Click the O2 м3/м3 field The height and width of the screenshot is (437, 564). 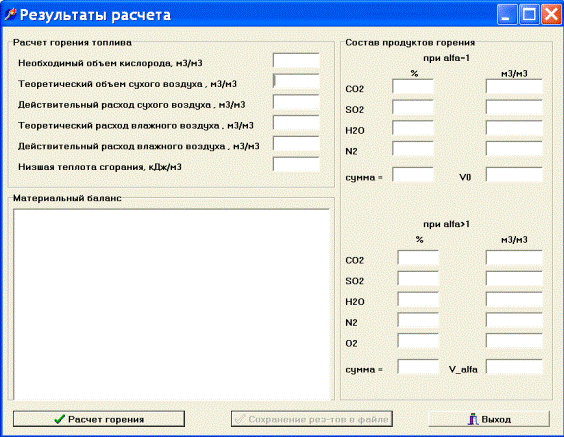[x=514, y=341]
